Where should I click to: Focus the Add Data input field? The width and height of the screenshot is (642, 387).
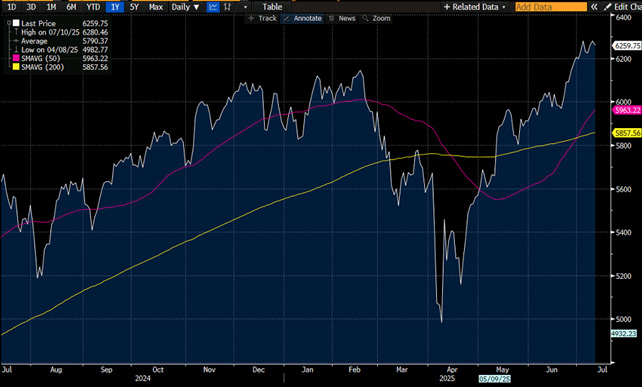551,7
